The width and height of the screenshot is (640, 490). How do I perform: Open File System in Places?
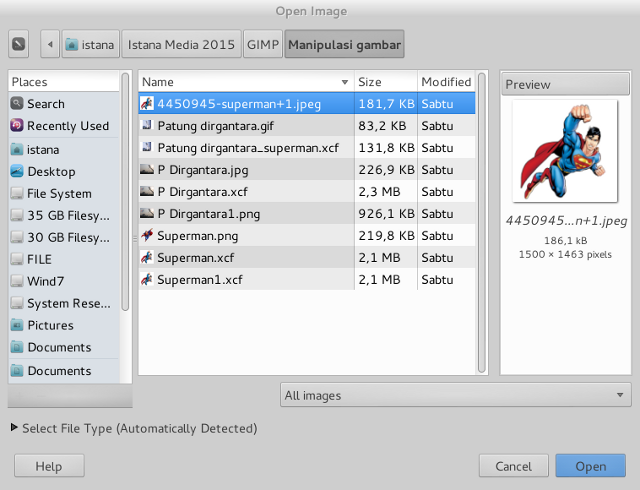64,194
